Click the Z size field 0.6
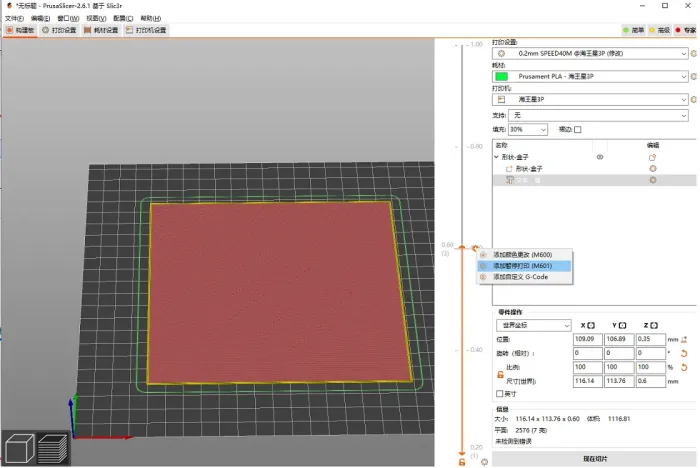Viewport: 700px width, 468px height. click(650, 381)
